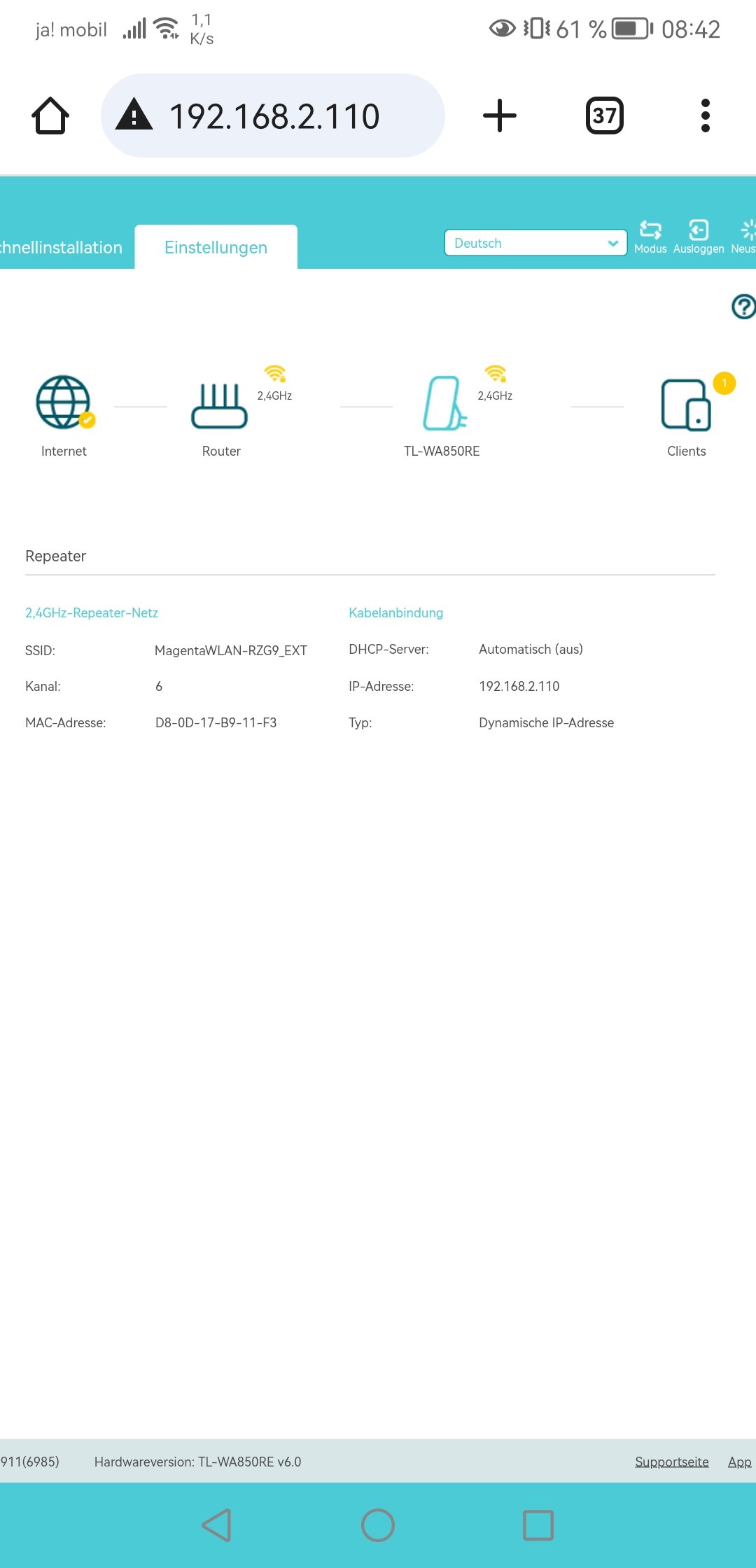Screen dimensions: 756x1568
Task: Open the help question mark icon
Action: pyautogui.click(x=743, y=307)
